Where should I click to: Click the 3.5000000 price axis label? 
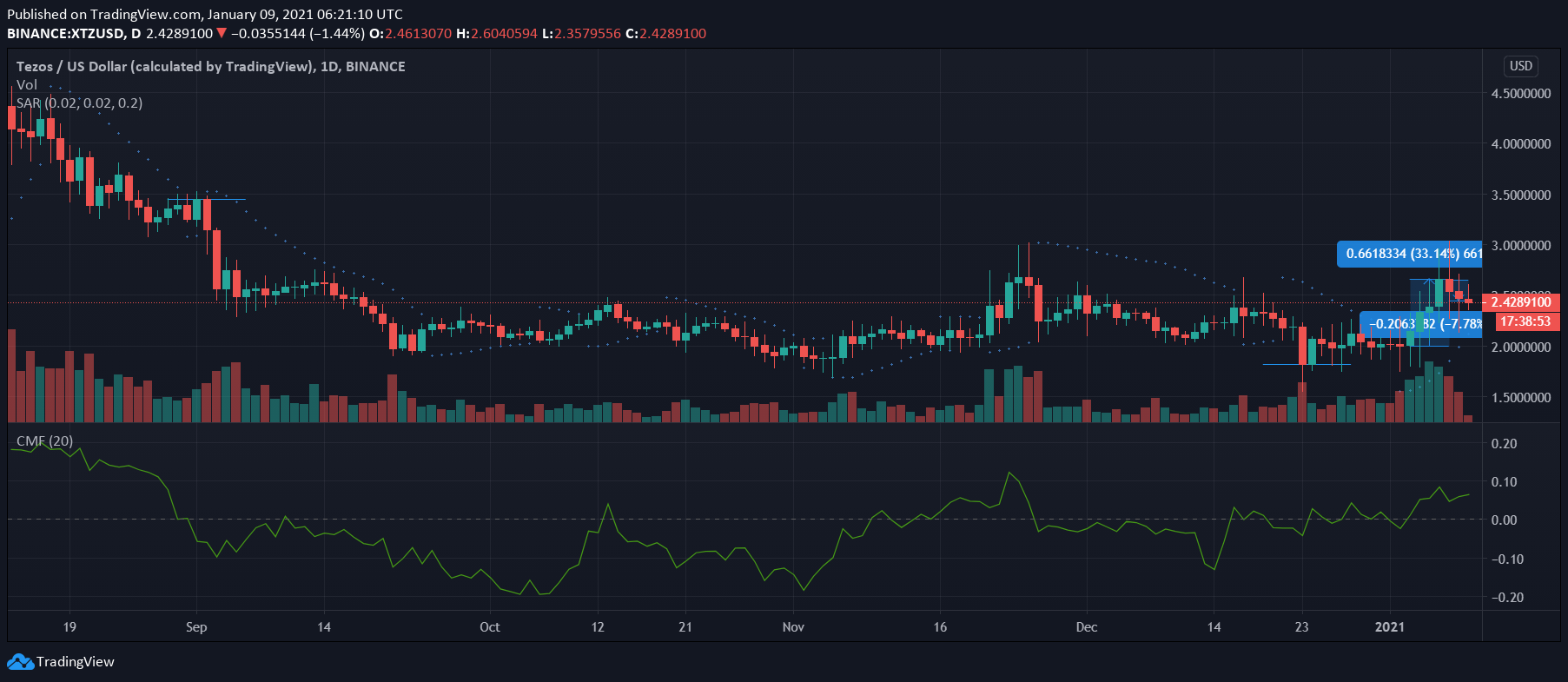coord(1521,195)
